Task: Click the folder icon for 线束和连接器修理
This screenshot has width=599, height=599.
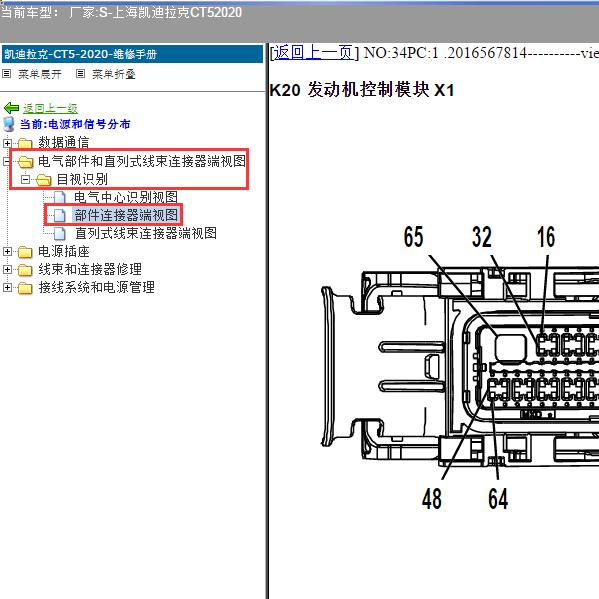Action: 25,270
